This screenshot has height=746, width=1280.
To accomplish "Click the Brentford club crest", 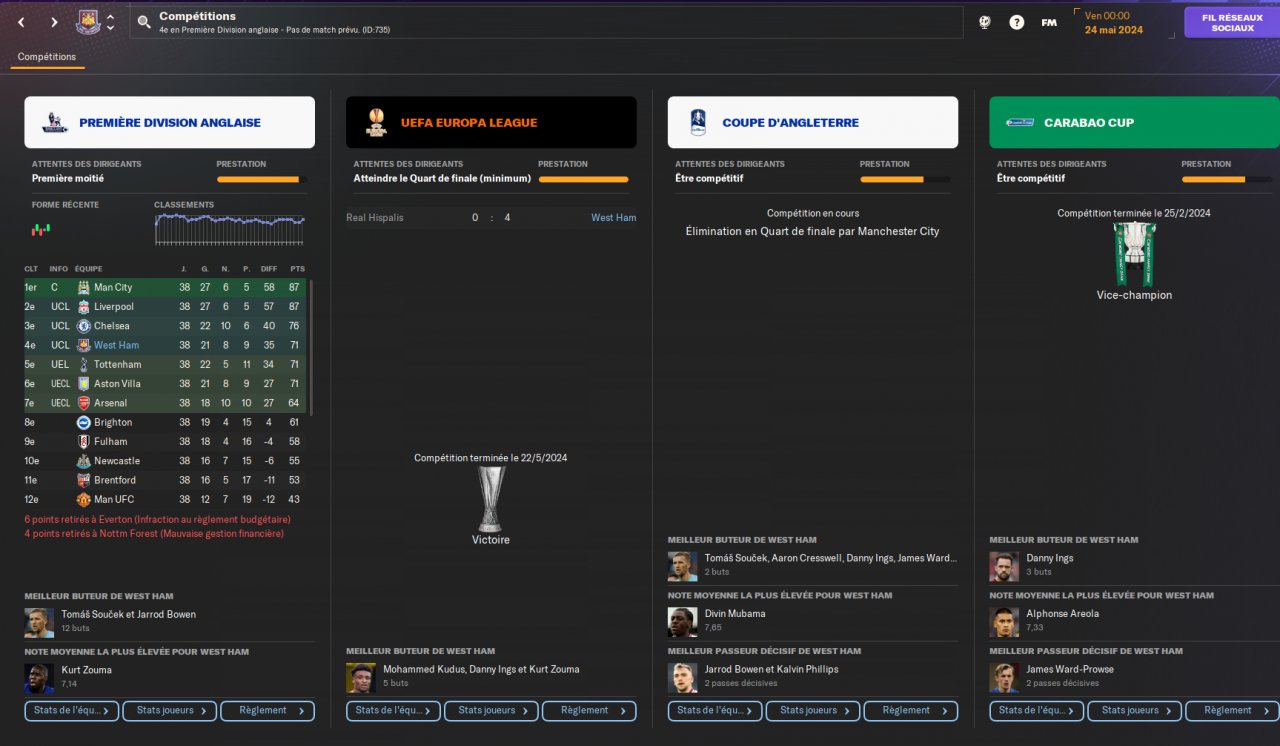I will pos(84,481).
